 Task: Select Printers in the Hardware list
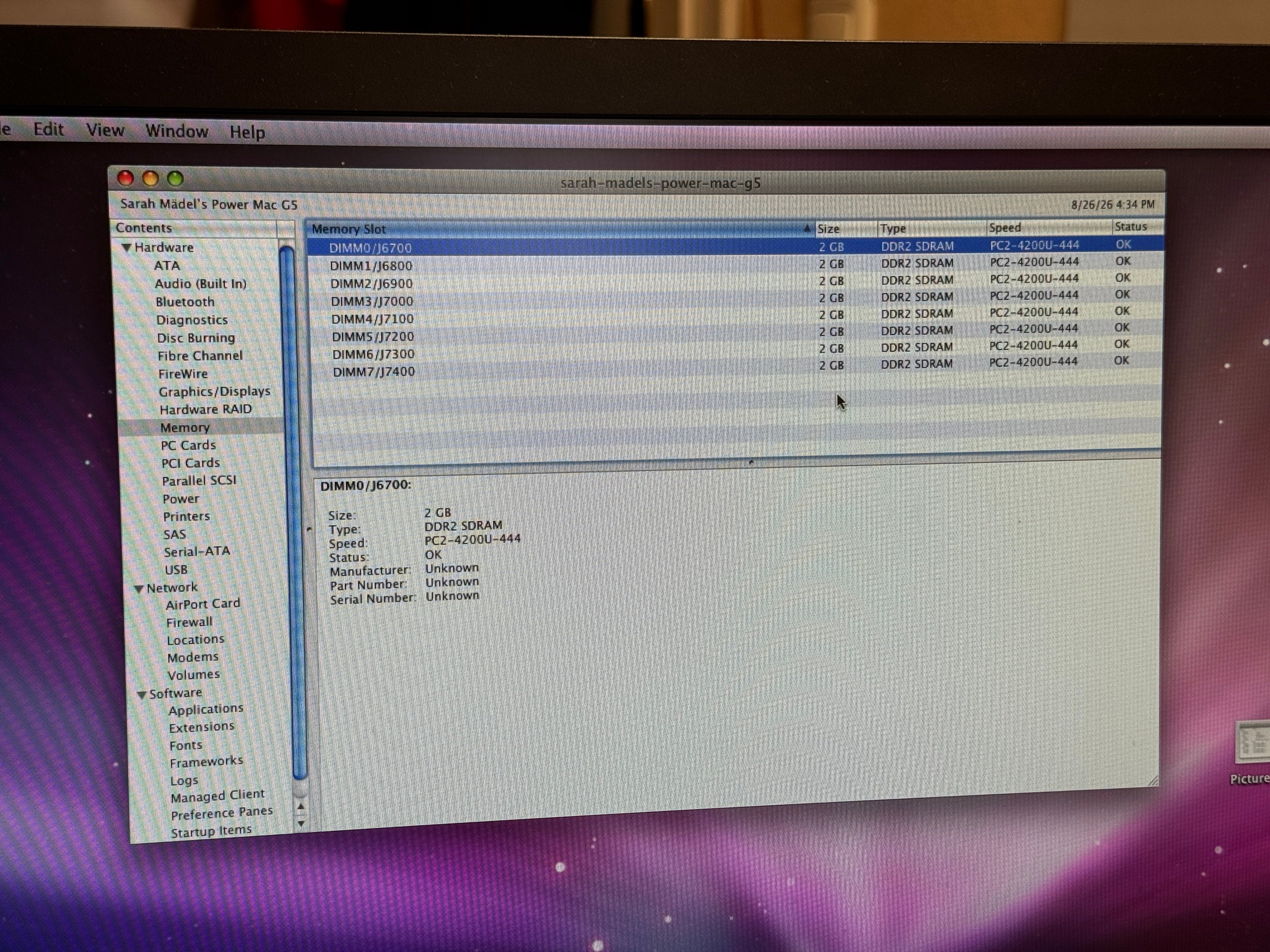point(186,516)
